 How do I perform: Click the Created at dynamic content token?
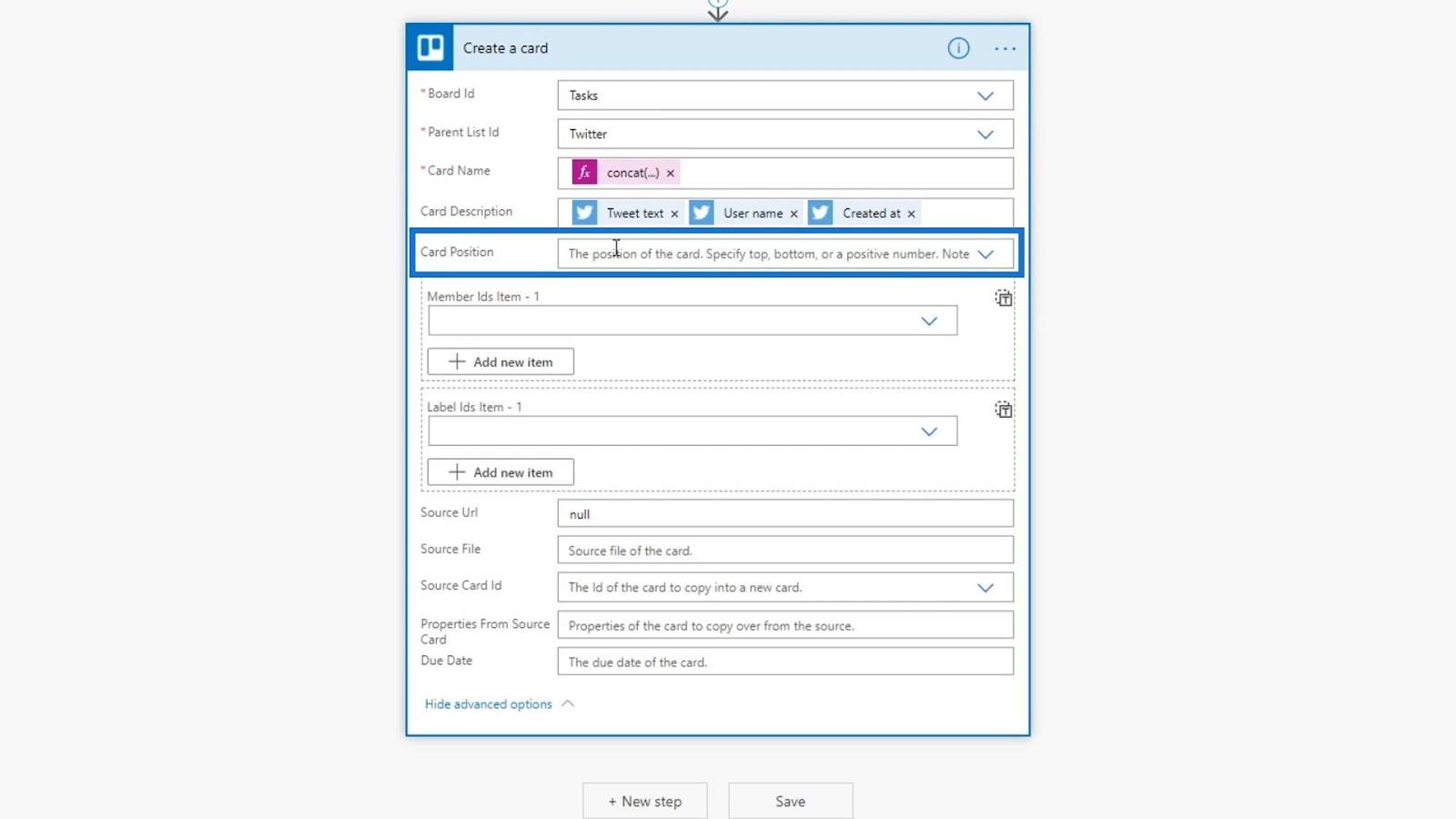pyautogui.click(x=864, y=213)
